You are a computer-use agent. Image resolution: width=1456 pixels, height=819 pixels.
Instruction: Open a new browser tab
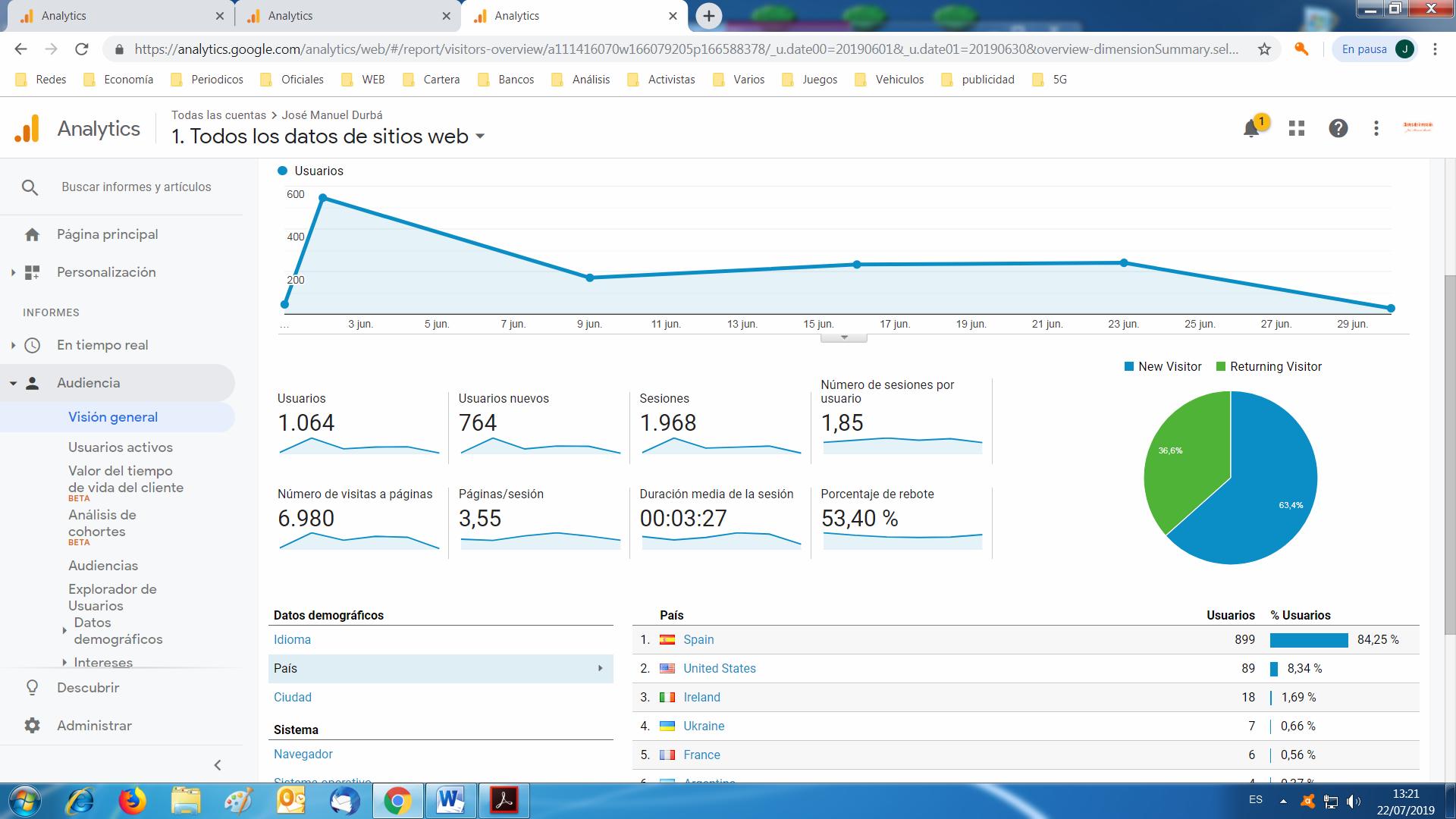click(708, 16)
